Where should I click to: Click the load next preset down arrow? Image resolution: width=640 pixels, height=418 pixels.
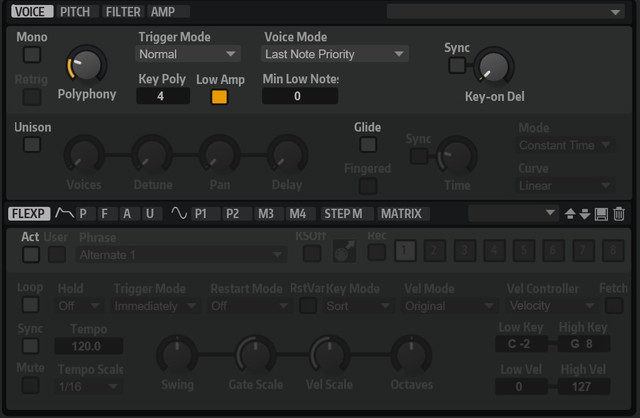(x=585, y=214)
